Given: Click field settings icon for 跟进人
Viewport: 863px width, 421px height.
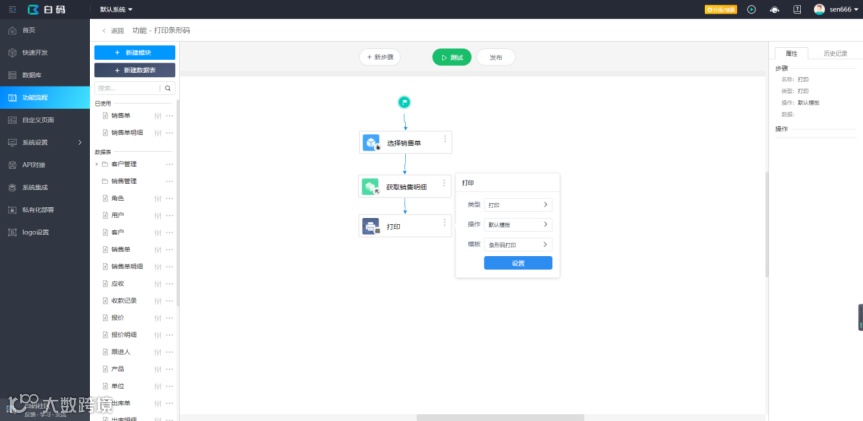Looking at the screenshot, I should pyautogui.click(x=158, y=352).
